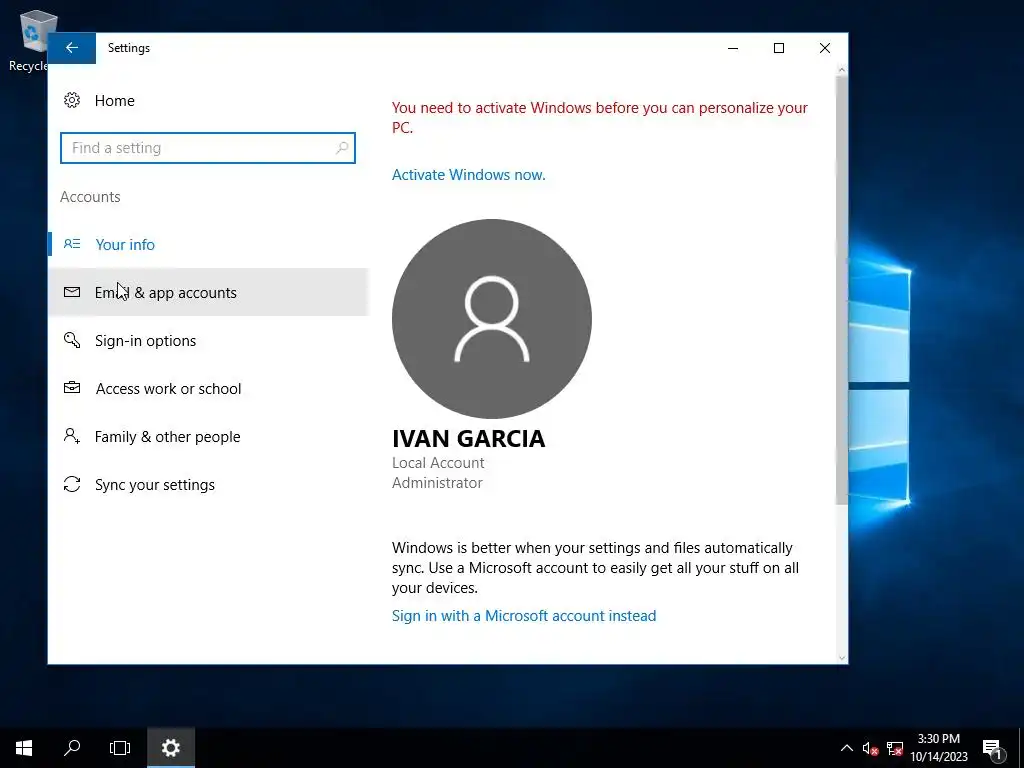Click the Administrator label
The height and width of the screenshot is (768, 1024).
(437, 483)
